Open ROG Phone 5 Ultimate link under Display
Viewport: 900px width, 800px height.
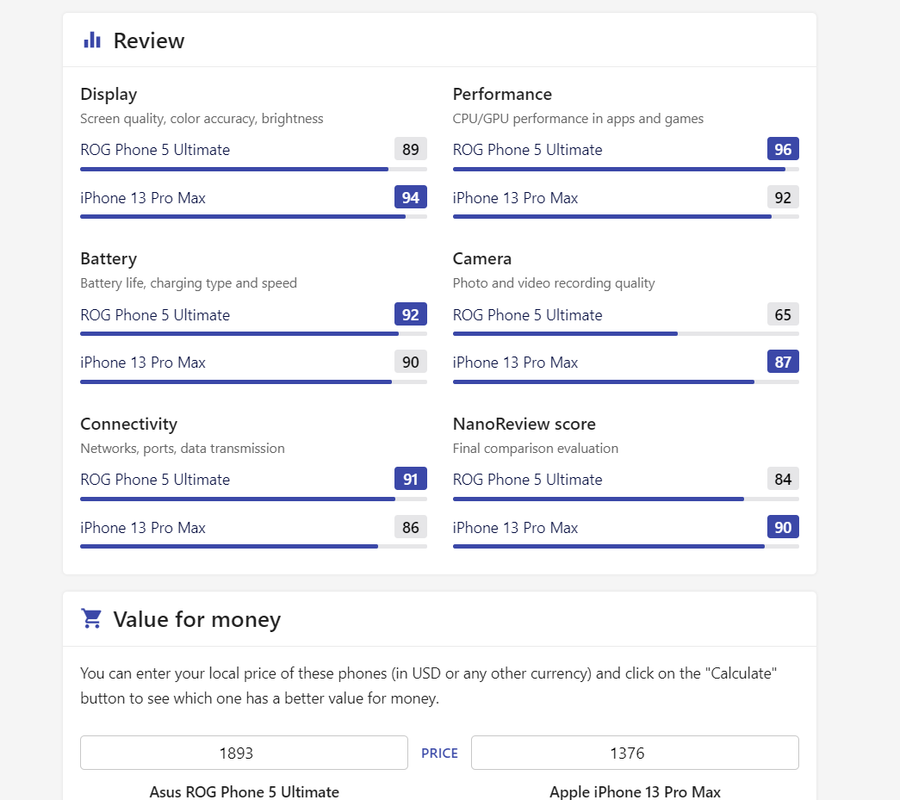click(x=155, y=150)
